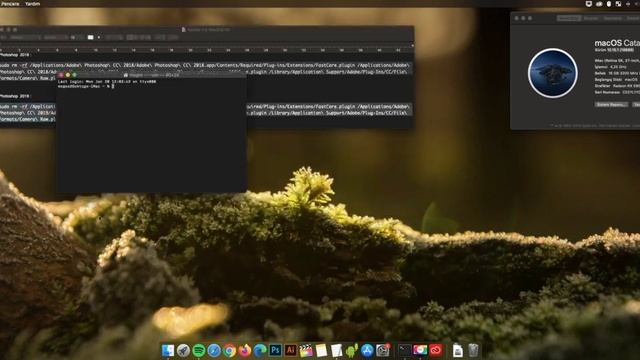Open the TextEdit line spacing dropdown
This screenshot has height=360, width=640.
[160, 37]
